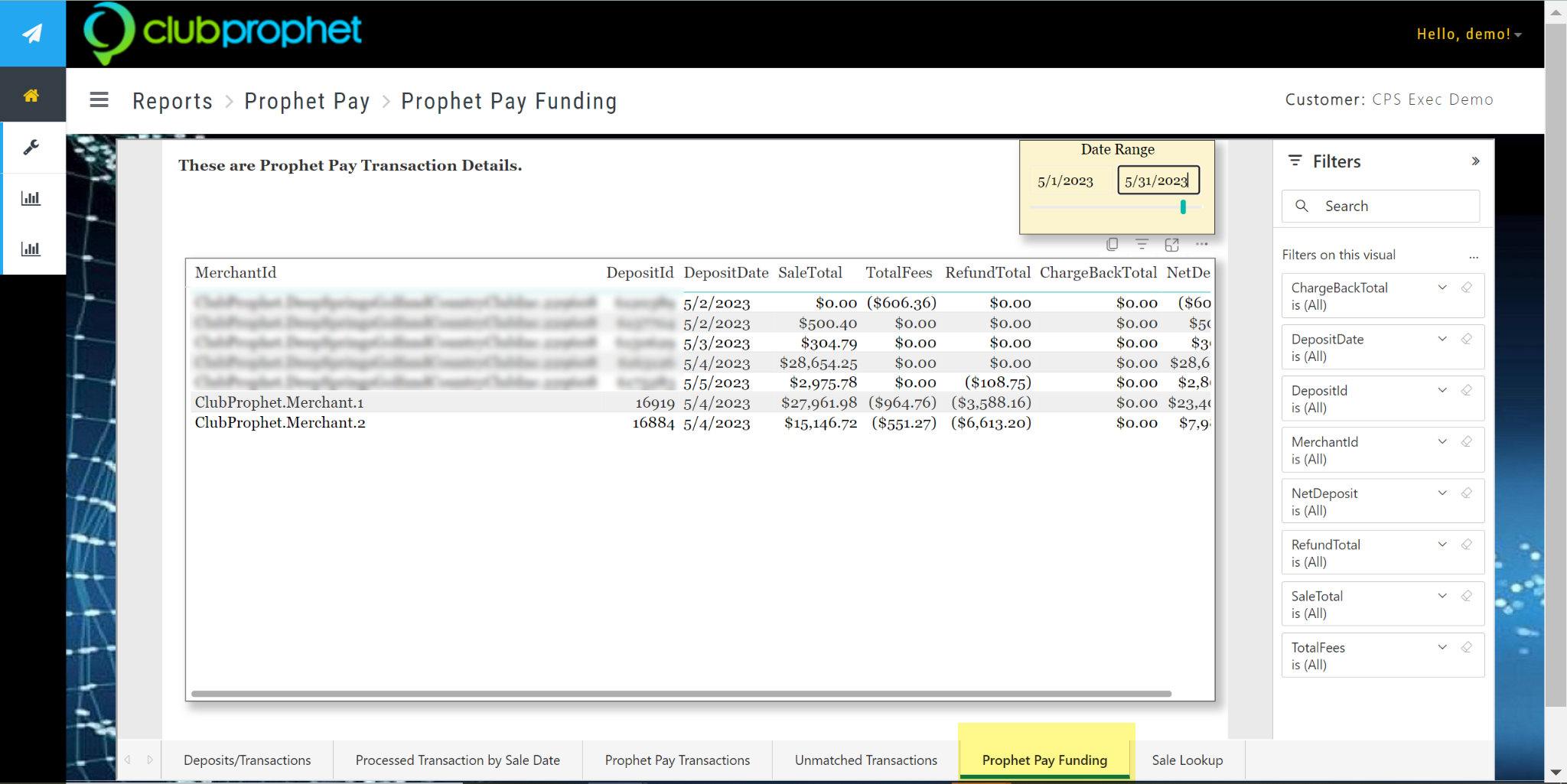Expand the ChargeBackTotal filter card
Image resolution: width=1567 pixels, height=784 pixels.
tap(1442, 288)
